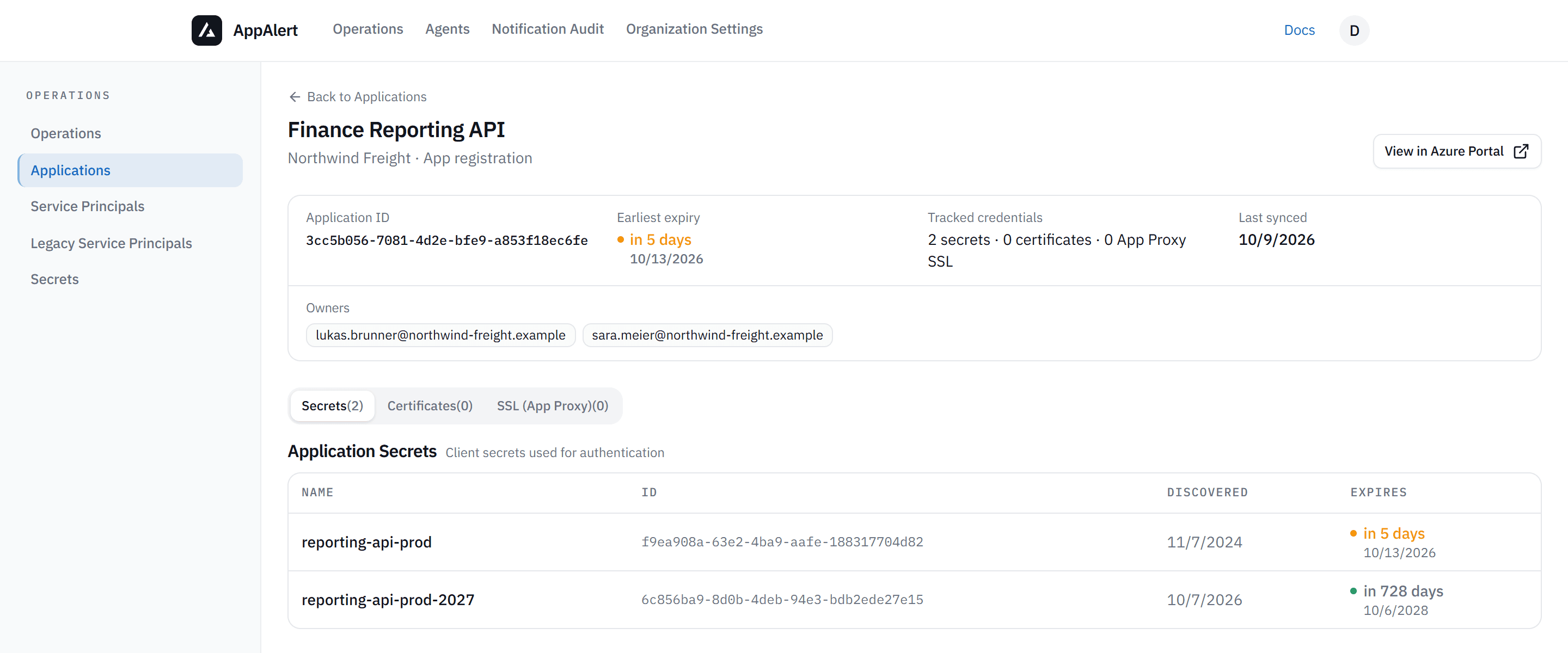Click the Tracked credentials summary text

coord(1056,250)
